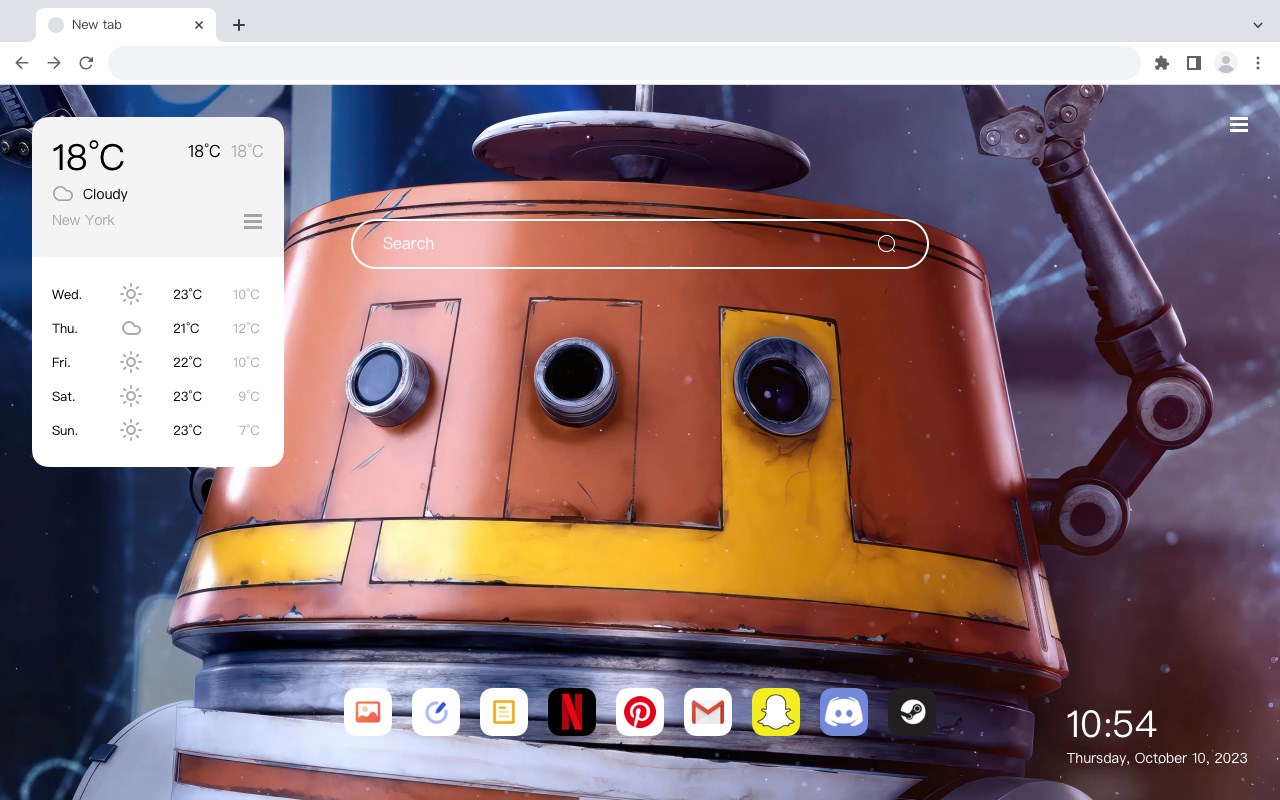Launch the blue checkmark tasks shortcut
The width and height of the screenshot is (1280, 800).
click(436, 712)
